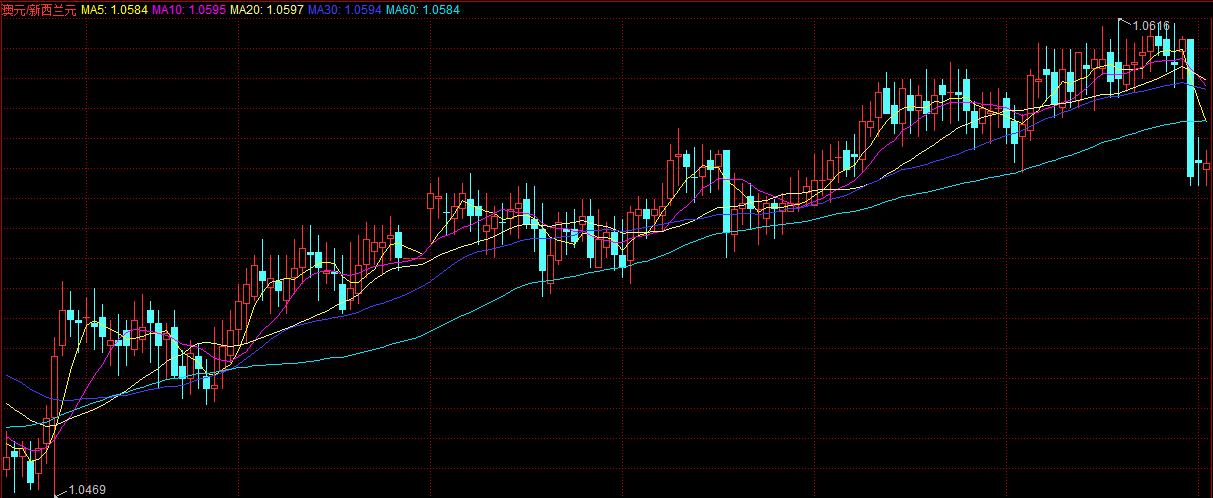Viewport: 1213px width, 498px height.
Task: Select the blue MA30 line at left edge
Action: tap(10, 379)
